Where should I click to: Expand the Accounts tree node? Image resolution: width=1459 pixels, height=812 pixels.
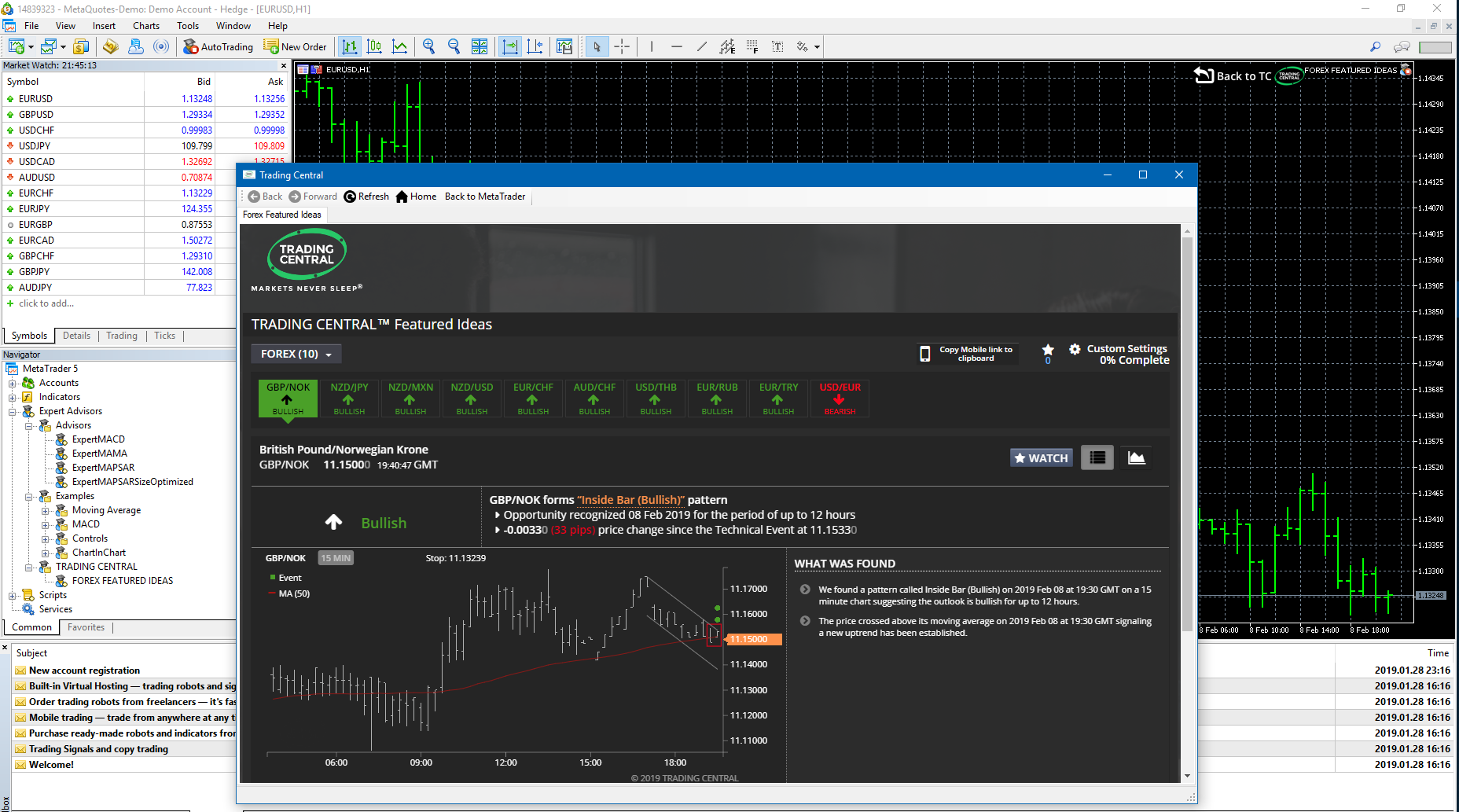pyautogui.click(x=12, y=384)
